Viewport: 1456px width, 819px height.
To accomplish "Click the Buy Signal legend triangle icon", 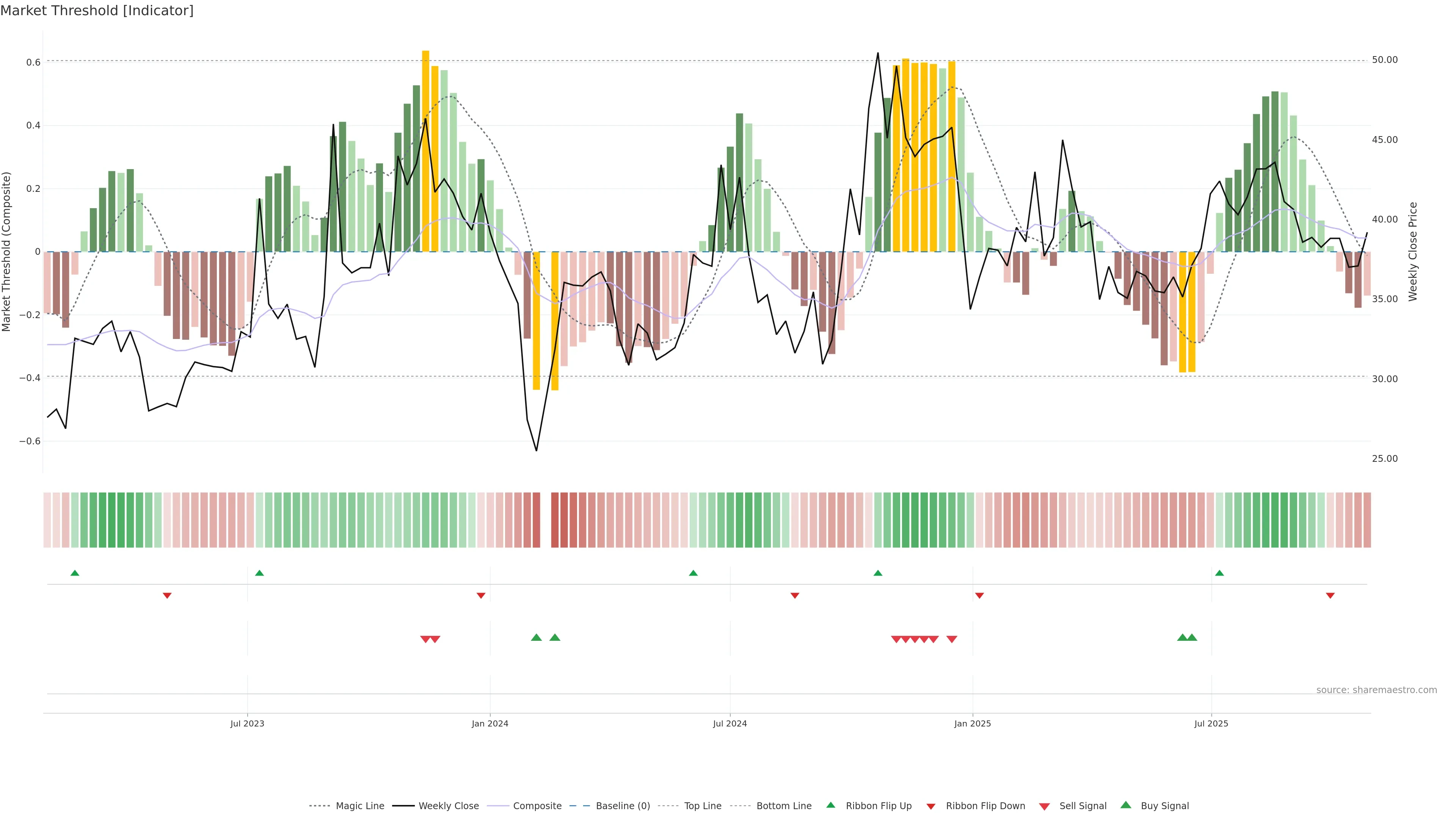I will pyautogui.click(x=1125, y=805).
